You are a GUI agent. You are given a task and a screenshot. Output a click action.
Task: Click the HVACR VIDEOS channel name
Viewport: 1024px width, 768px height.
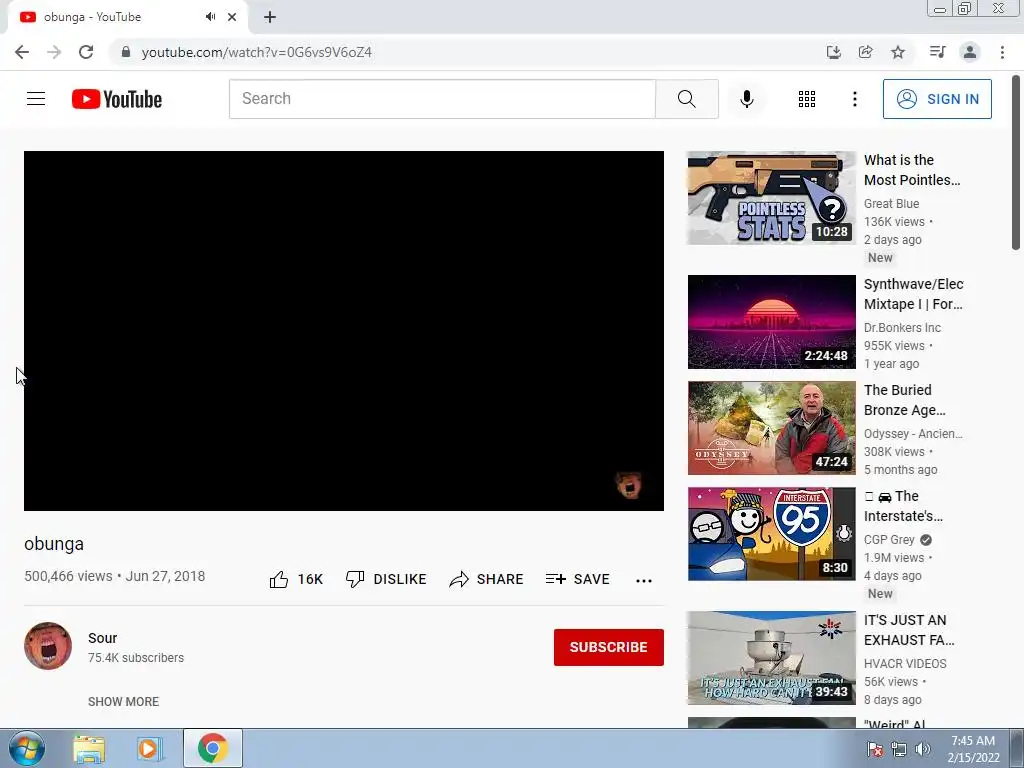(x=905, y=664)
